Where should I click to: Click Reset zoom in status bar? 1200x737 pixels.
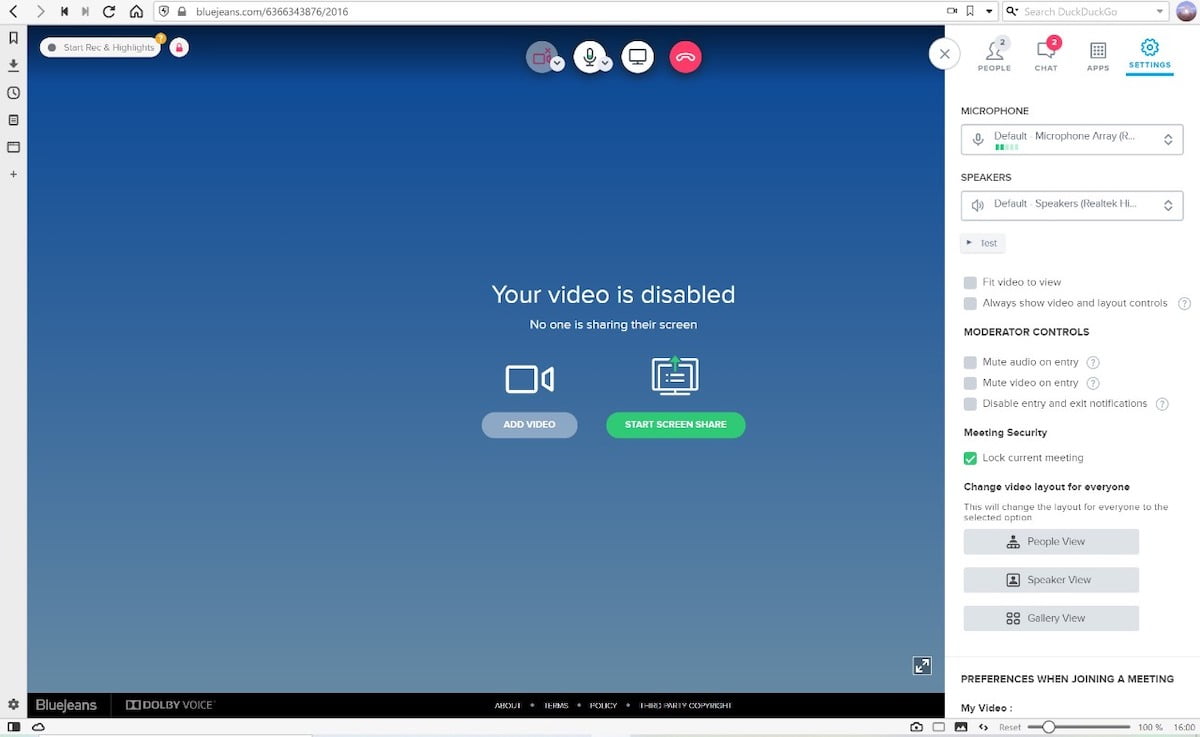click(1010, 727)
